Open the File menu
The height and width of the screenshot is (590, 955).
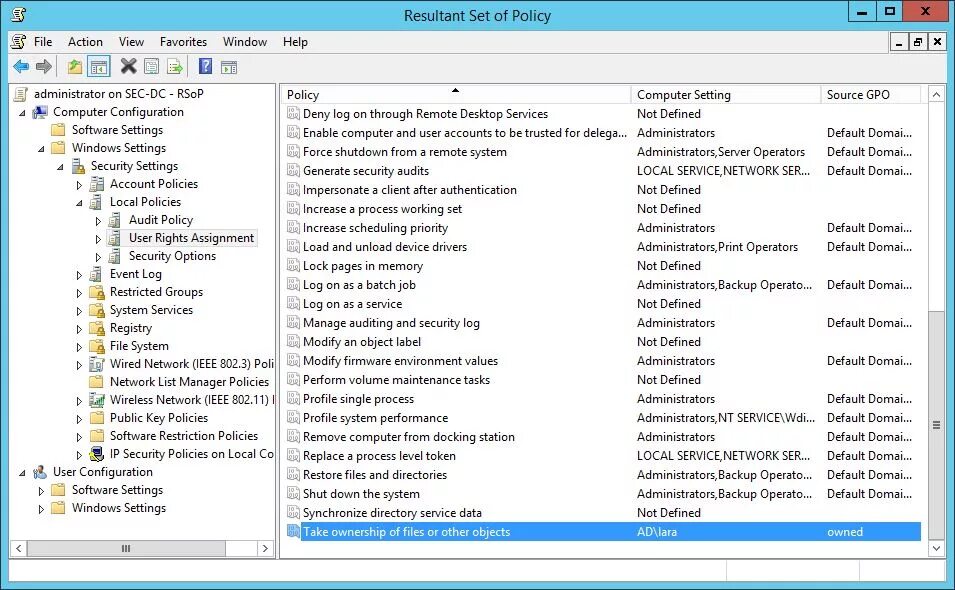(43, 41)
